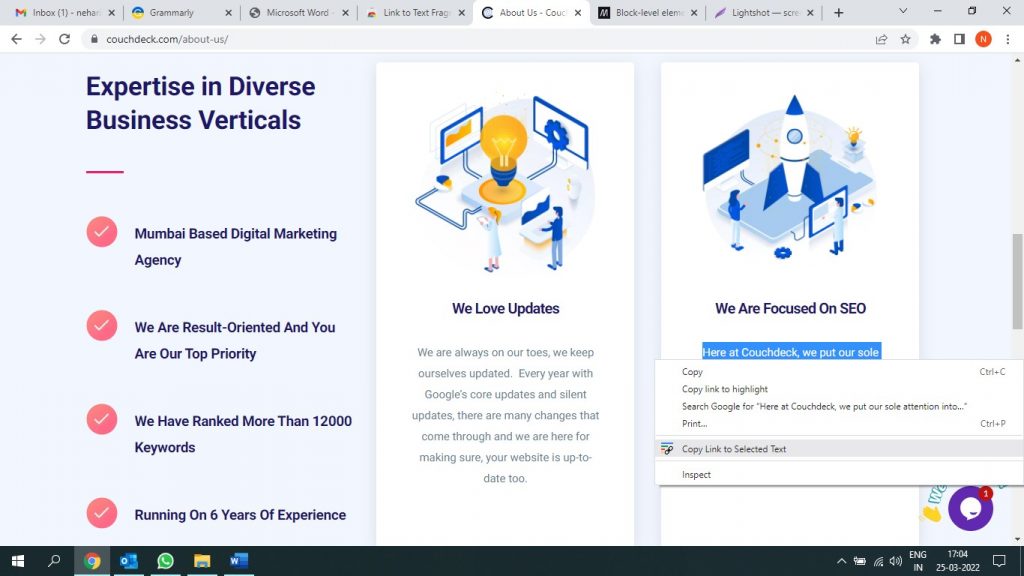View site security lock info
This screenshot has height=576, width=1024.
tap(94, 39)
